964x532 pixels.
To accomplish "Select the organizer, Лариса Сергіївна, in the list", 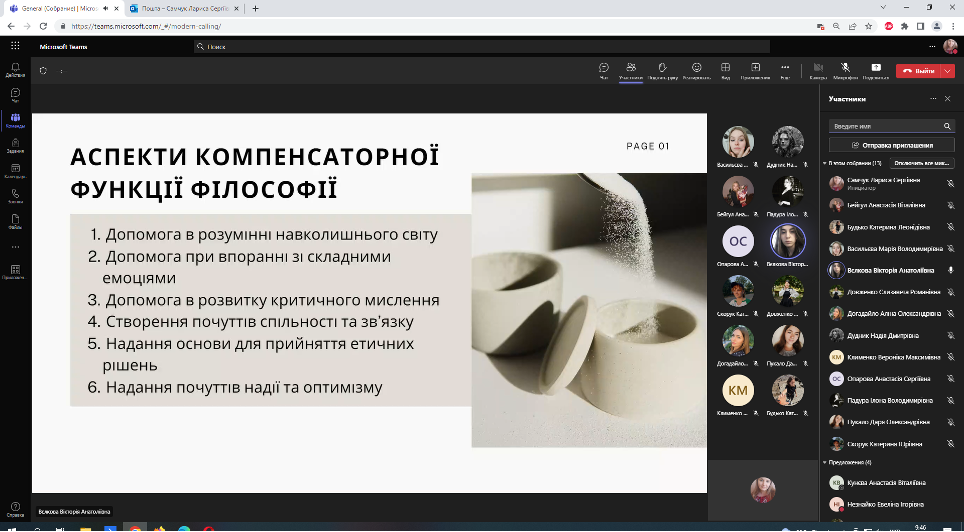I will 891,183.
